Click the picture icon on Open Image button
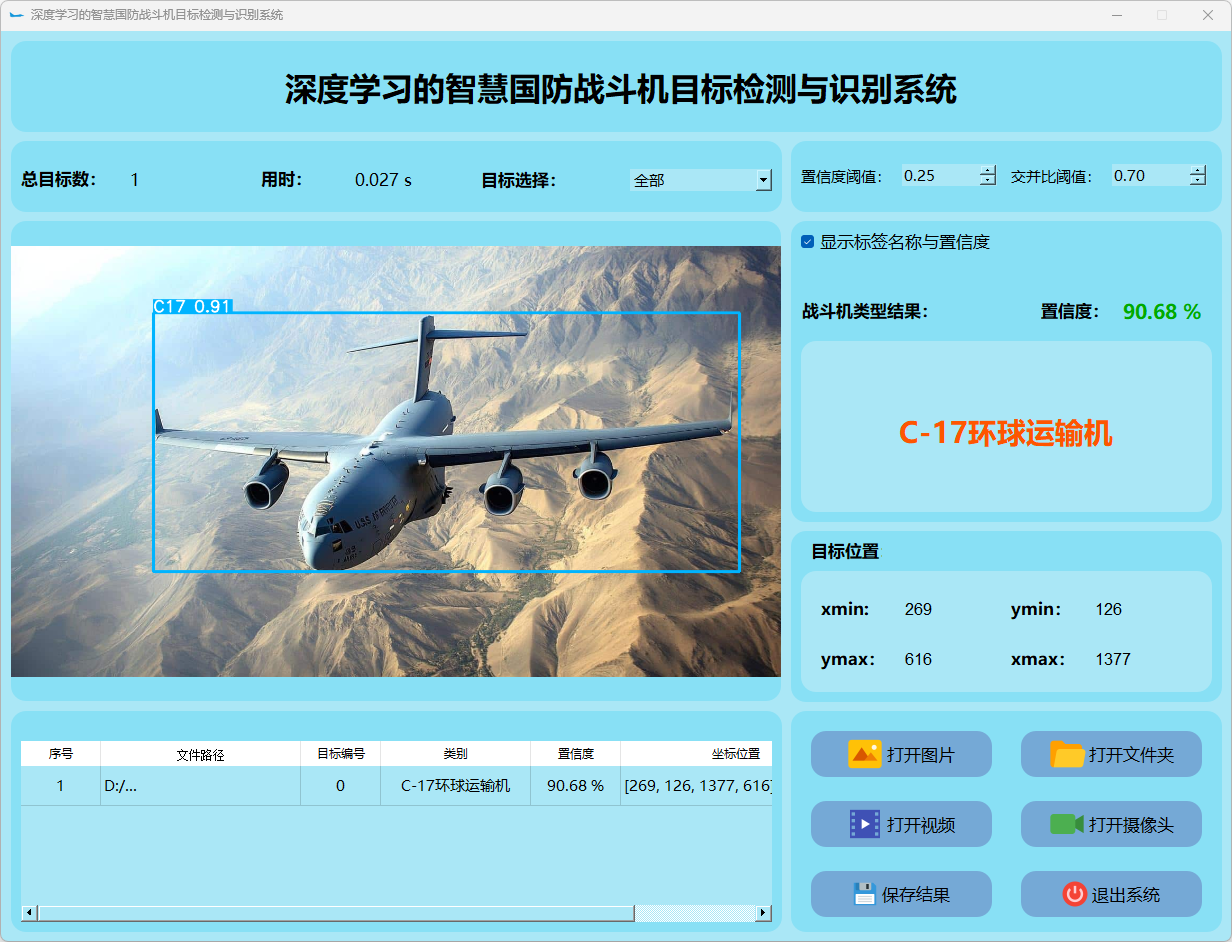The height and width of the screenshot is (942, 1232). tap(864, 754)
